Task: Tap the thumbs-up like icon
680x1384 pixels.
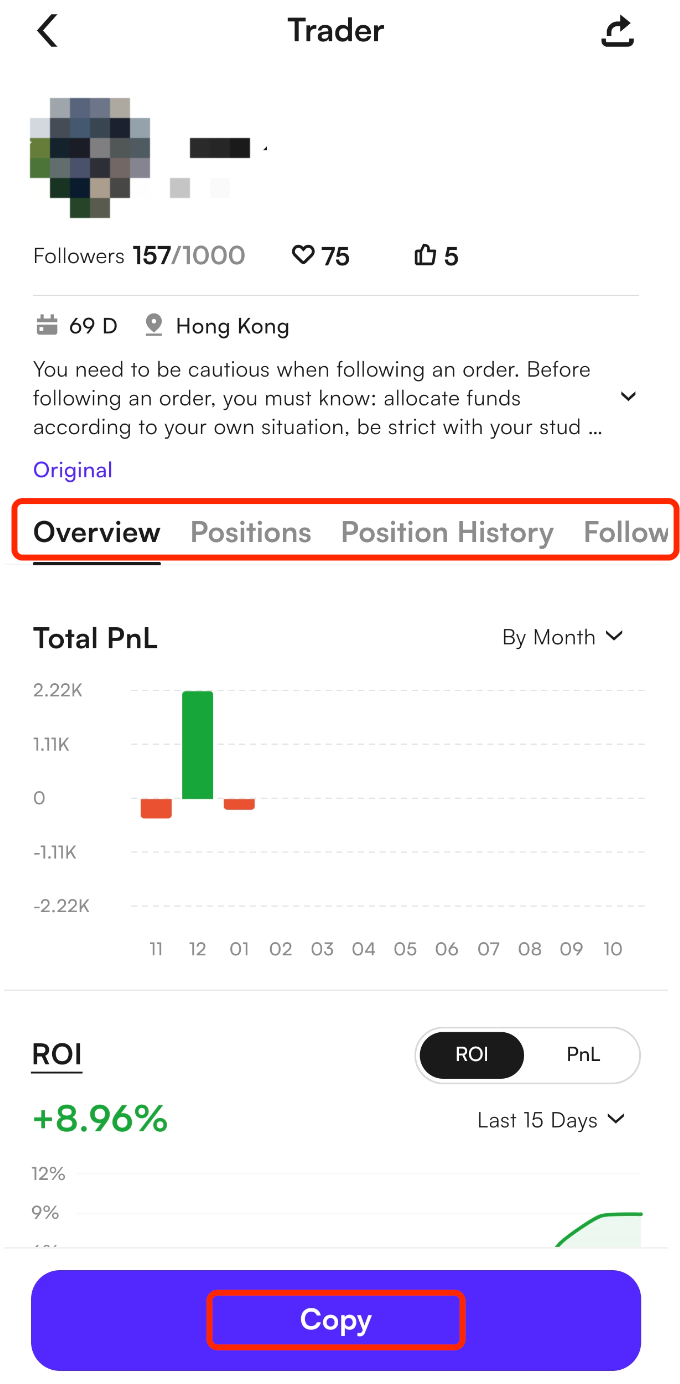Action: click(425, 256)
